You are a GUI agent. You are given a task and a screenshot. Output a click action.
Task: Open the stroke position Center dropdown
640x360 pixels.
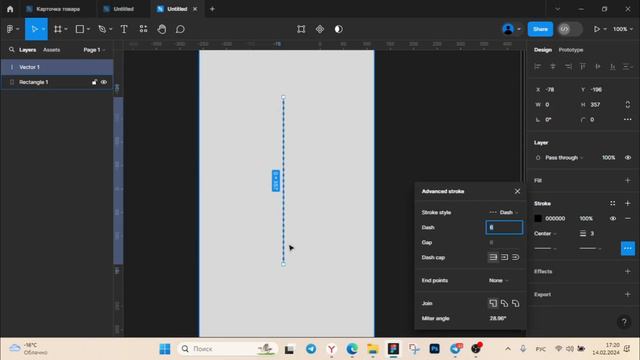(x=545, y=233)
